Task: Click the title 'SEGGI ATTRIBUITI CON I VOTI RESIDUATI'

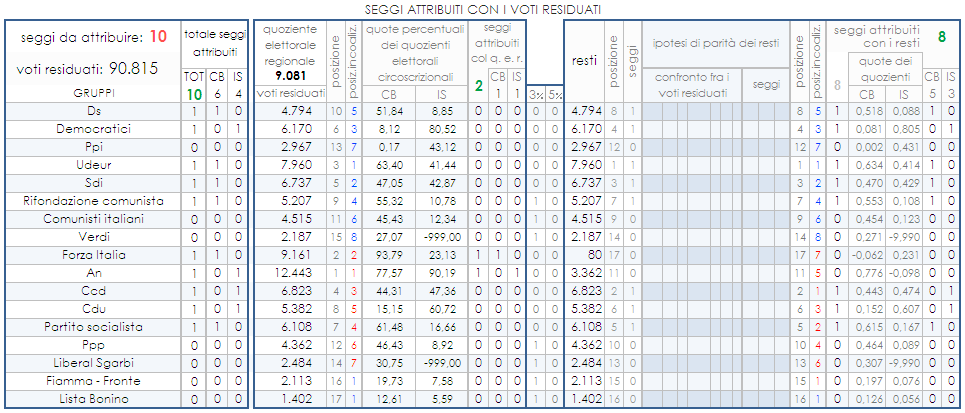Action: (482, 9)
